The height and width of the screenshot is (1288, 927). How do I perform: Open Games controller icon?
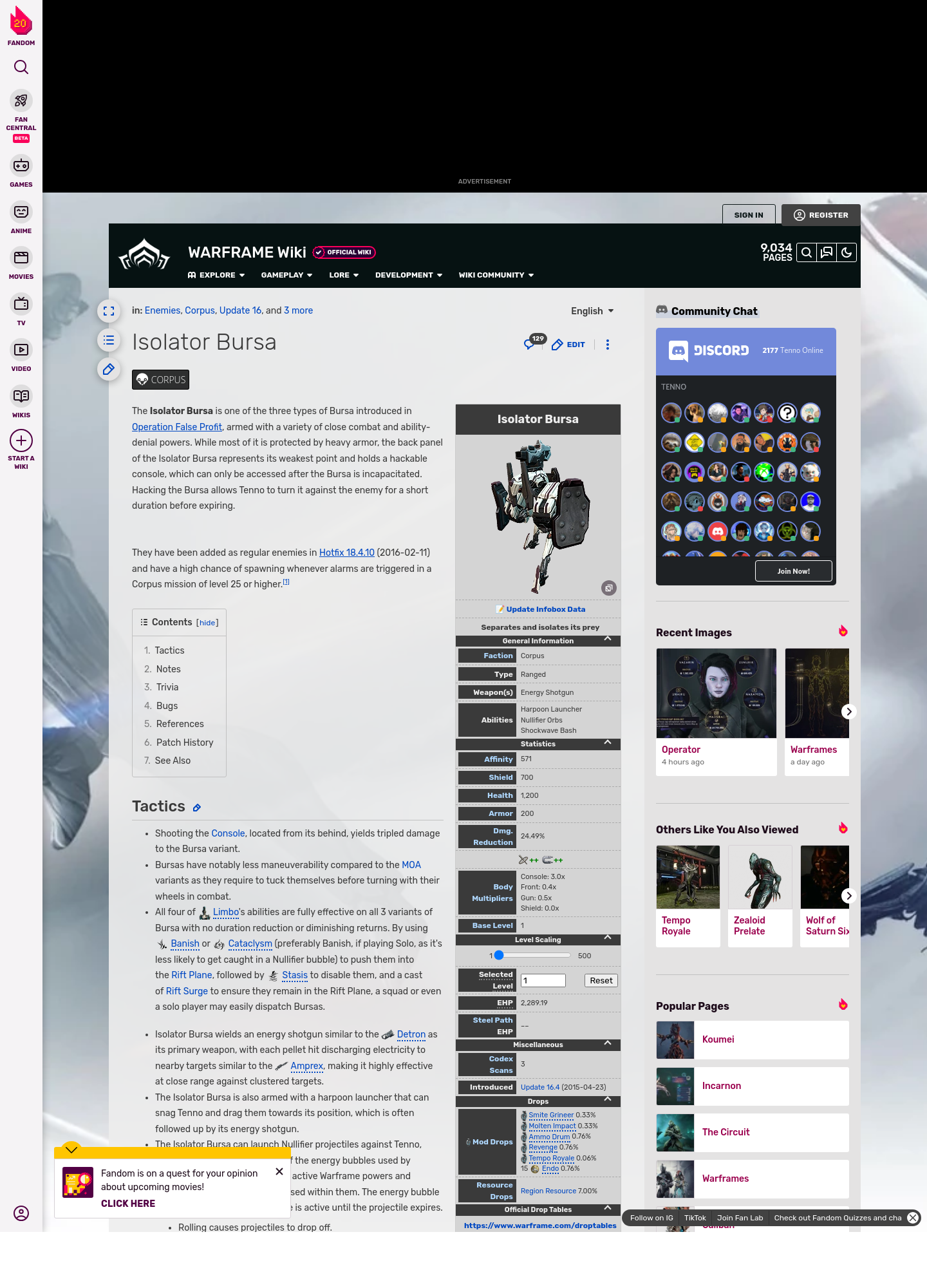coord(21,166)
